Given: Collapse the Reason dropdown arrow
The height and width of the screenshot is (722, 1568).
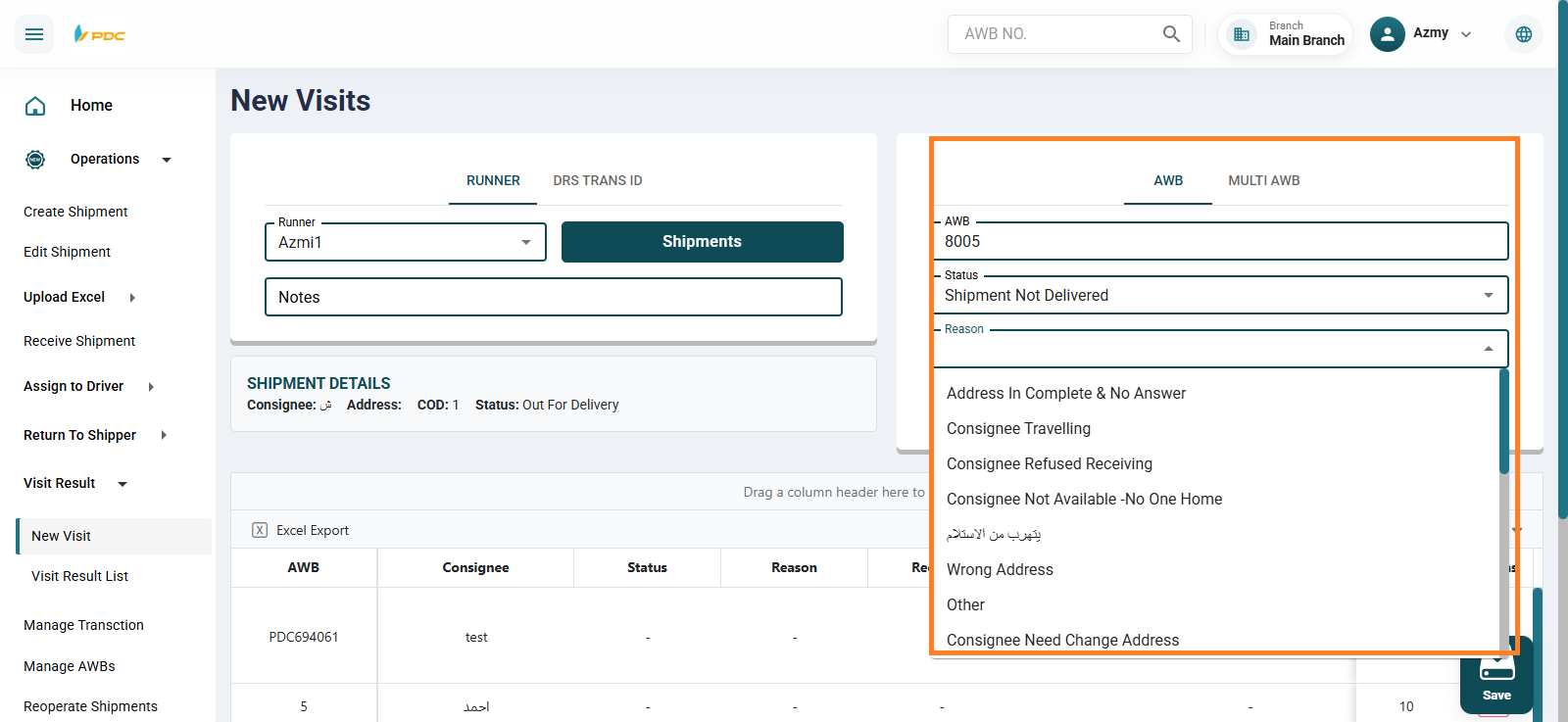Looking at the screenshot, I should tap(1488, 349).
